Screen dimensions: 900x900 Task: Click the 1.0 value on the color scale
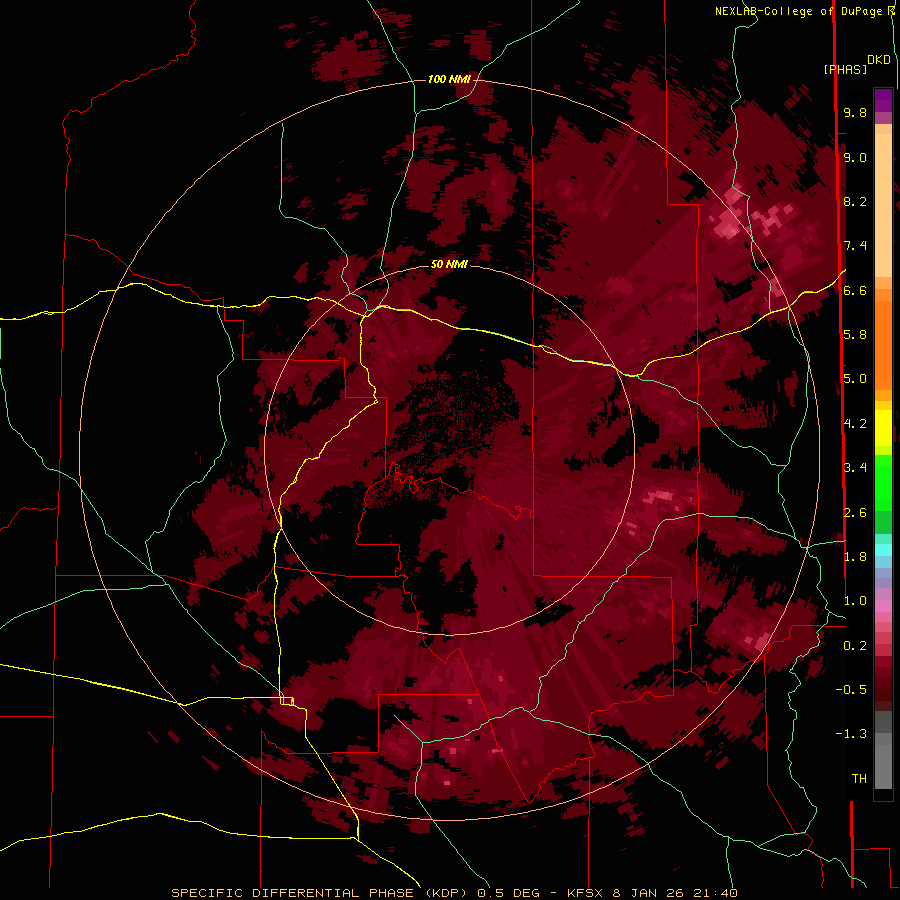855,601
